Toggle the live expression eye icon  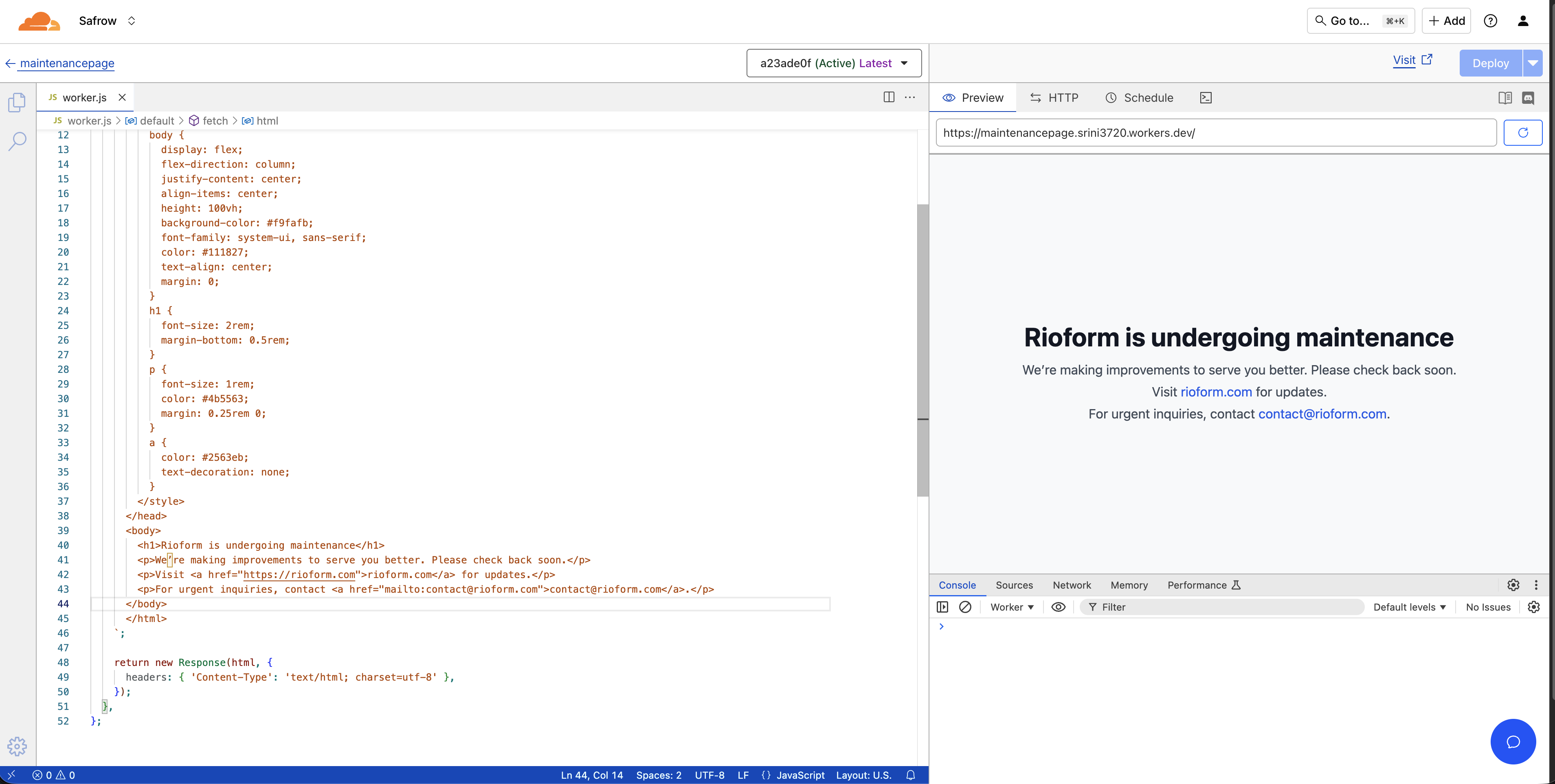(x=1058, y=607)
